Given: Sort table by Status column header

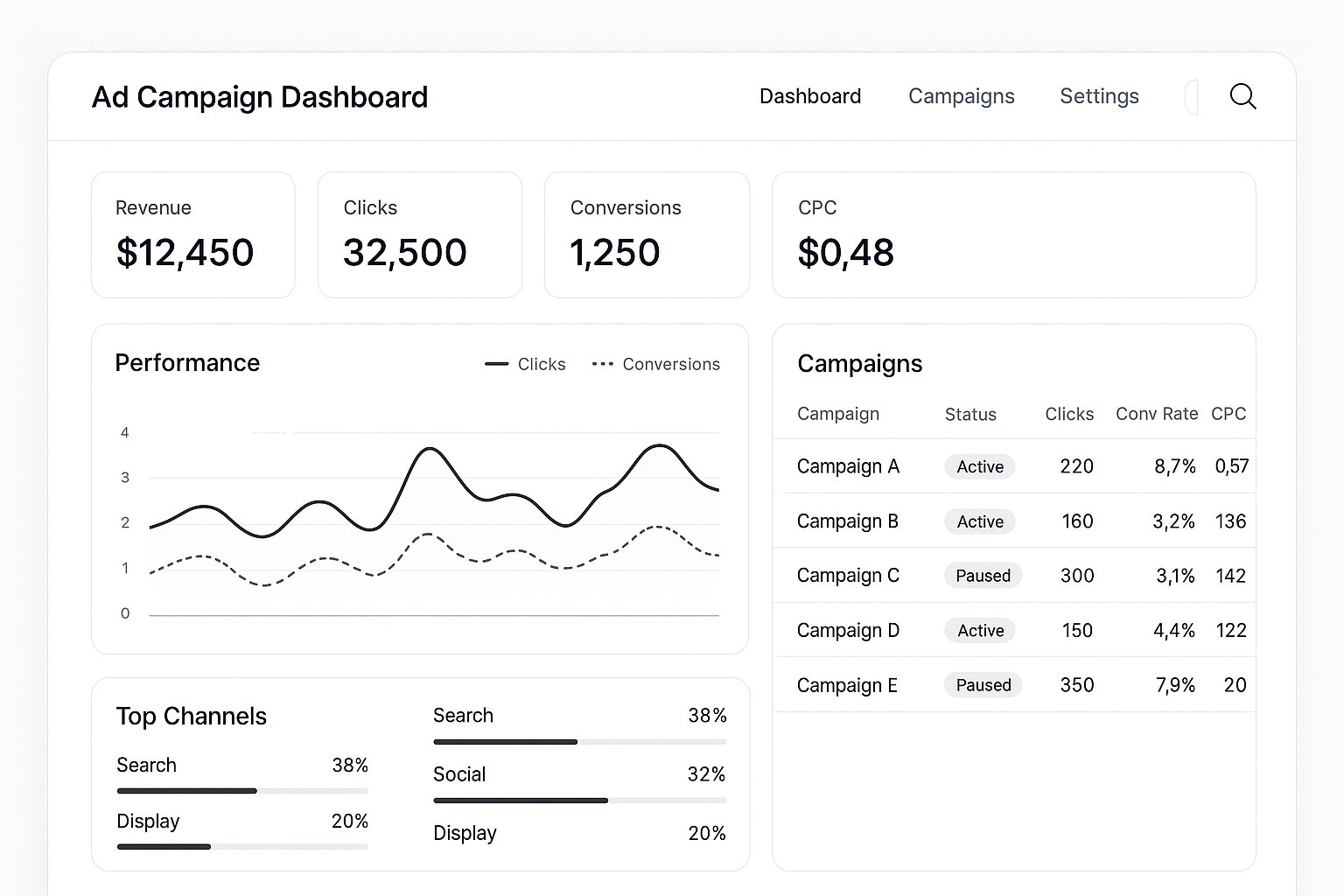Looking at the screenshot, I should (970, 415).
